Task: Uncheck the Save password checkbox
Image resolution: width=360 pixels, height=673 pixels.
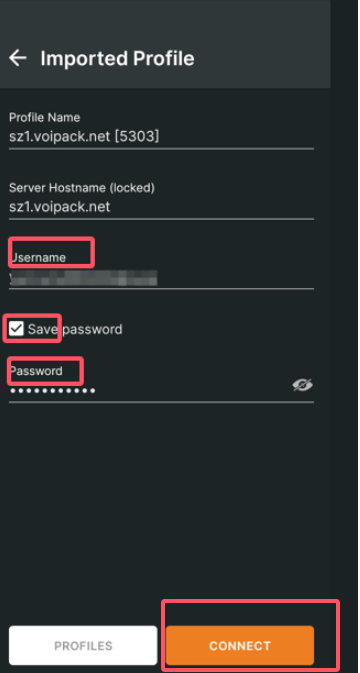Action: tap(16, 329)
